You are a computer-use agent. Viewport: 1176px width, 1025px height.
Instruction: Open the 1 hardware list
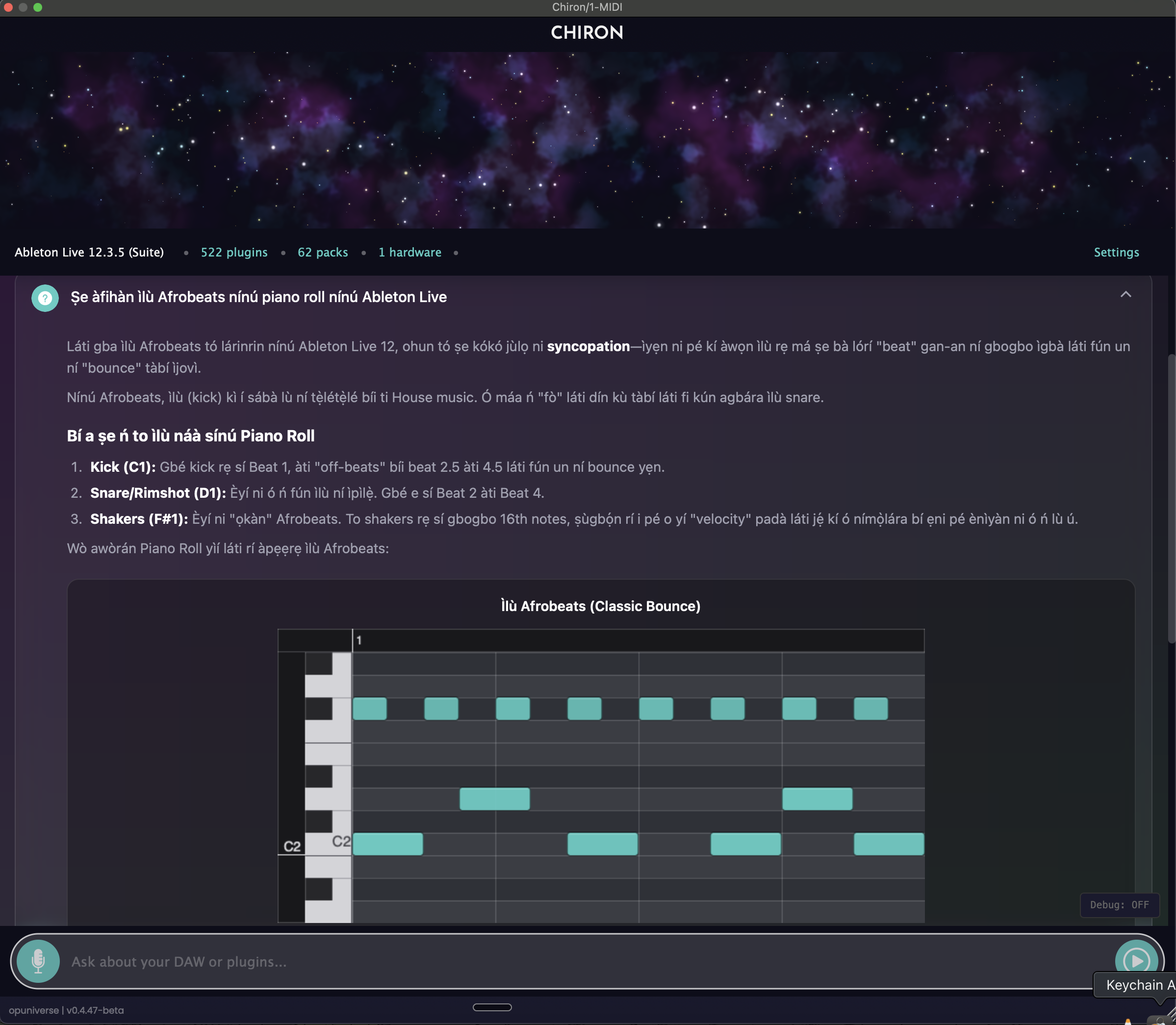pyautogui.click(x=409, y=252)
